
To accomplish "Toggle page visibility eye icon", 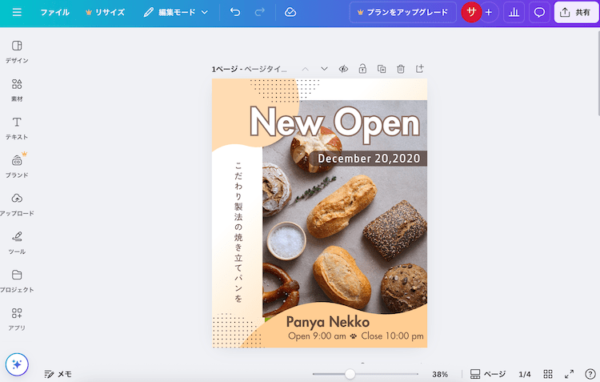I will (x=343, y=69).
